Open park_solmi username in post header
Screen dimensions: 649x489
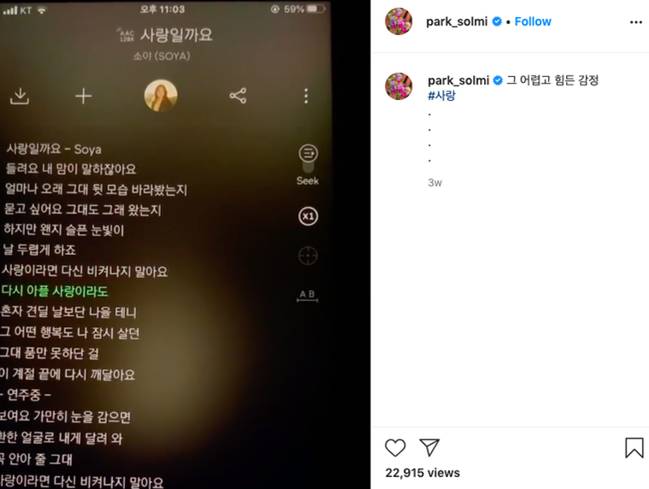click(457, 22)
